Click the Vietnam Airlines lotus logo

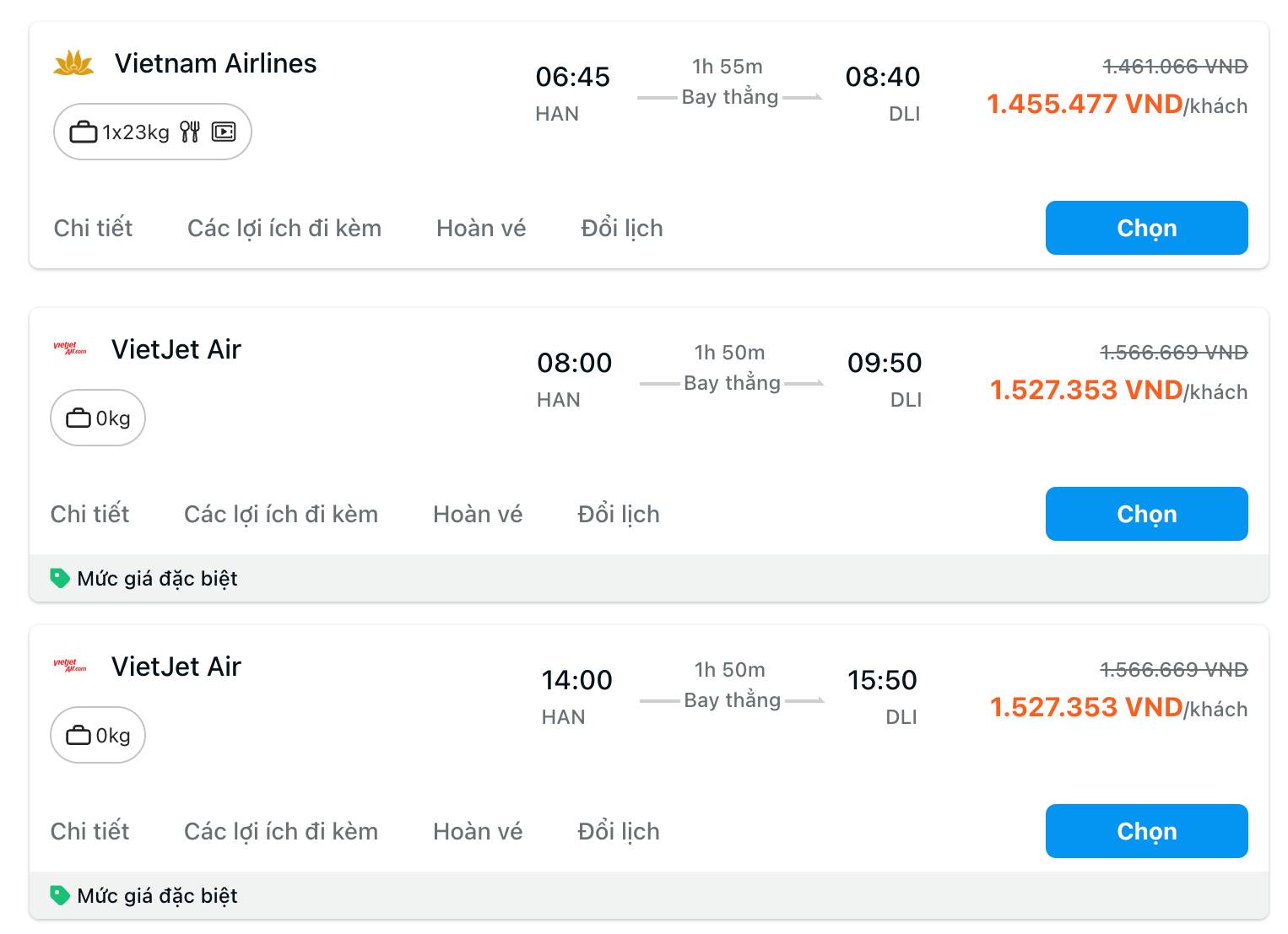point(73,63)
